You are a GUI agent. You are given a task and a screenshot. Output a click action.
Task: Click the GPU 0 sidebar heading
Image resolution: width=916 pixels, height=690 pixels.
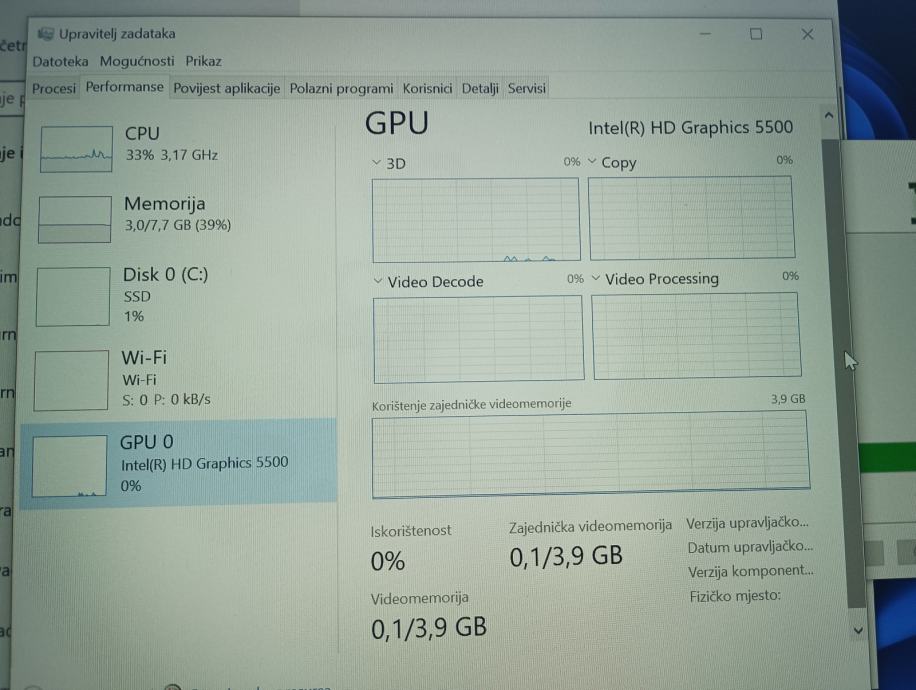click(147, 442)
